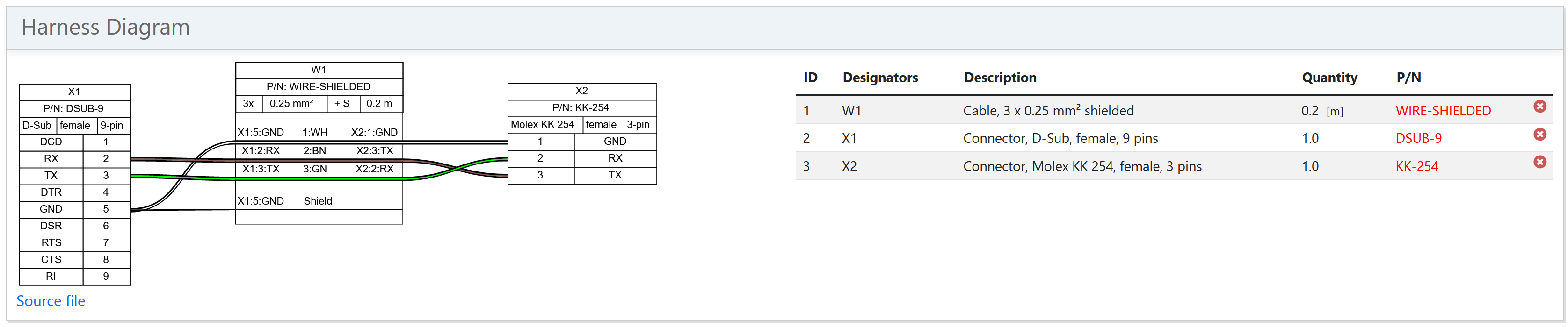1568x327 pixels.
Task: Click the ID column header
Action: [810, 78]
